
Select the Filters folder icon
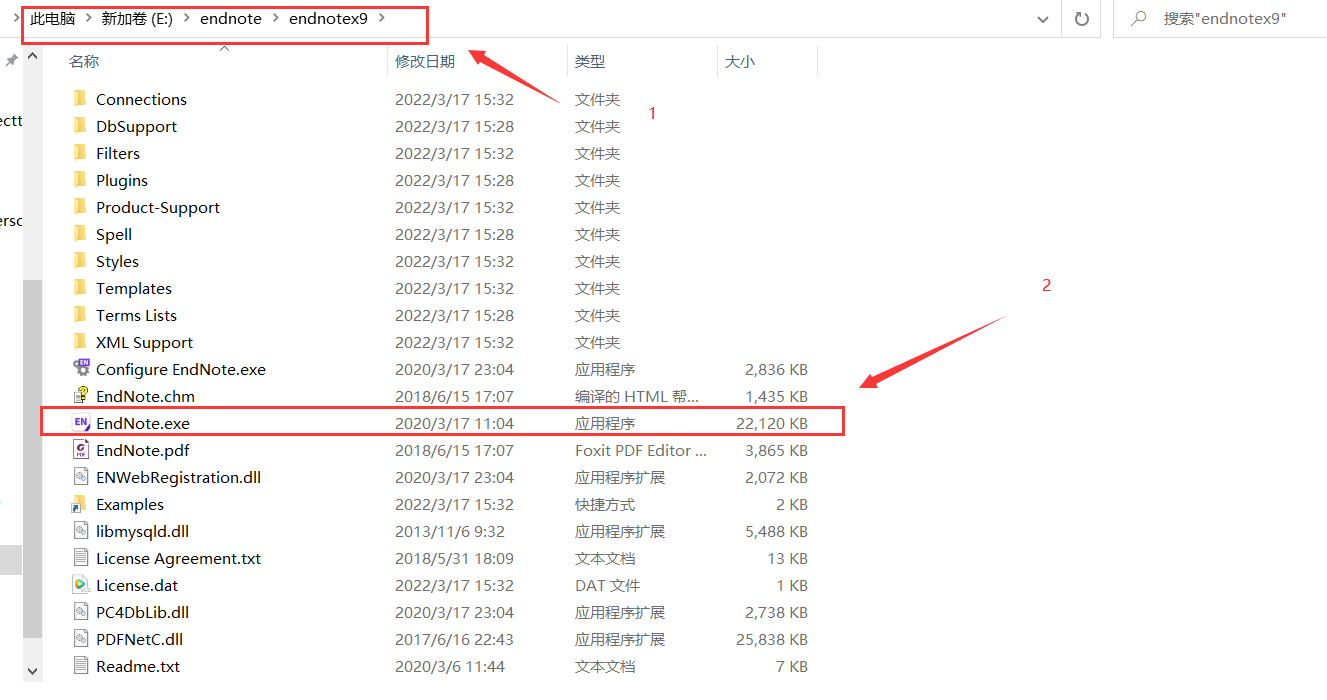80,153
